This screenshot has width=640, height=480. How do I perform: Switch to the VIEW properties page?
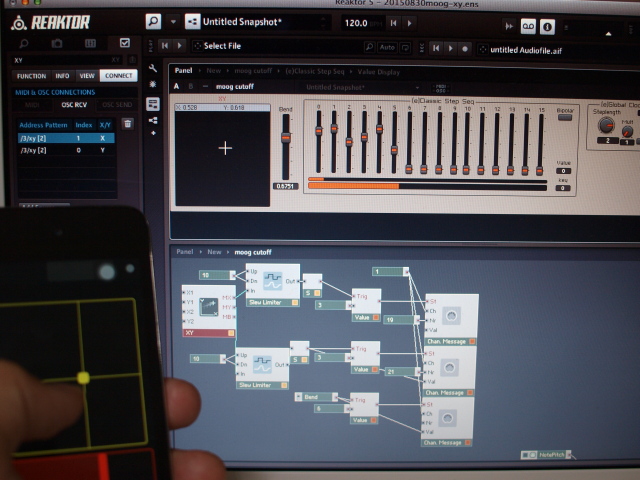[87, 76]
